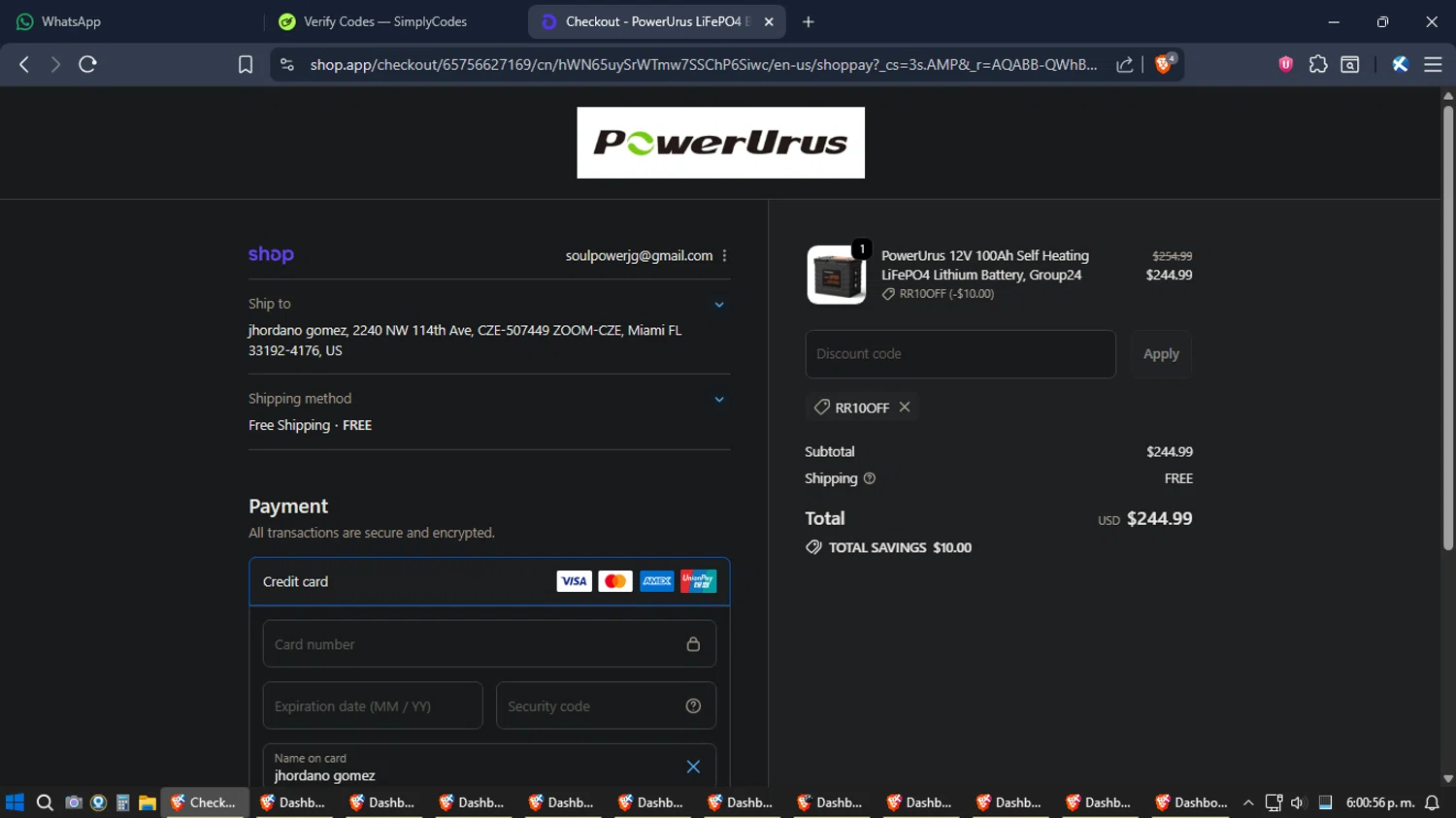Click the Subtotal $244.99 amount
Screen dimensions: 1456x818
1169,451
